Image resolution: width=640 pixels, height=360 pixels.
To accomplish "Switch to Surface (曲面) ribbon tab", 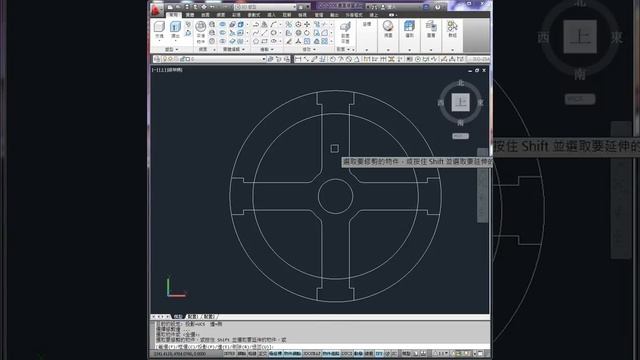I will [x=205, y=15].
